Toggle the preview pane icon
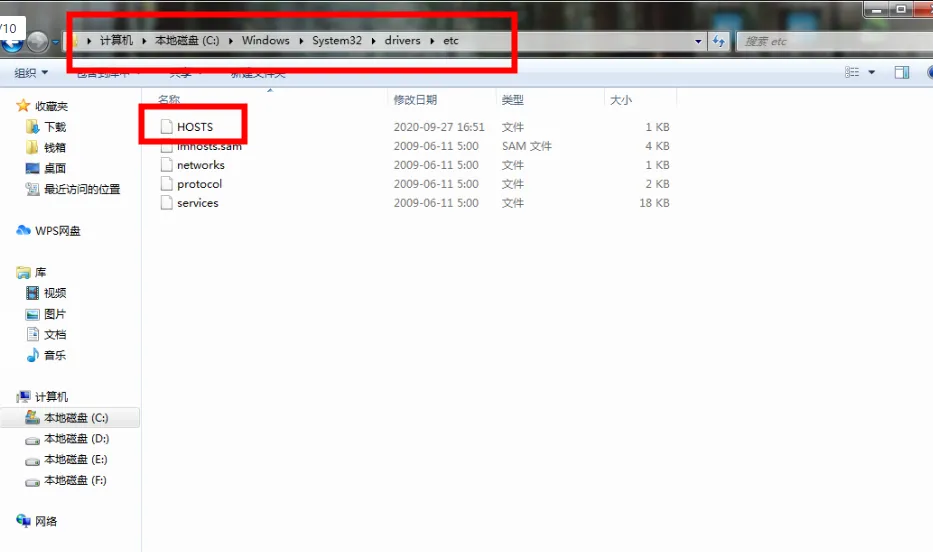Screen dimensions: 933x552 pos(901,72)
